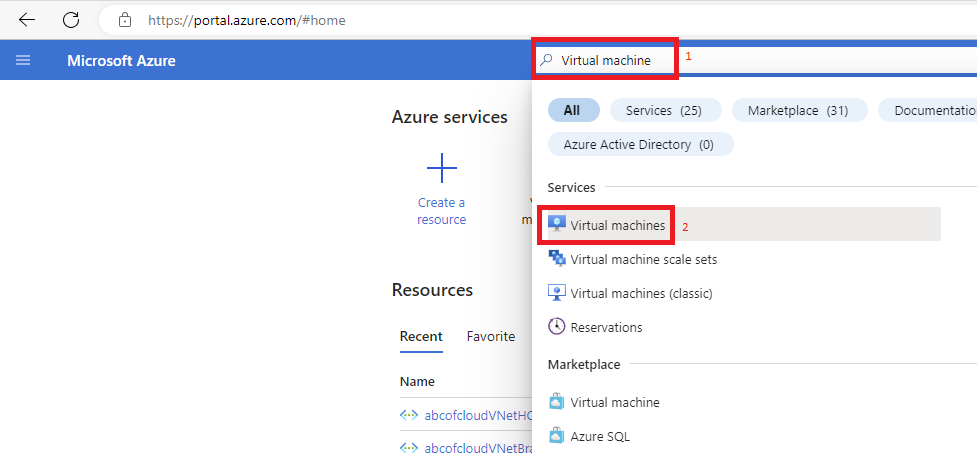This screenshot has width=977, height=460.
Task: Click the Resources heading
Action: pyautogui.click(x=432, y=290)
